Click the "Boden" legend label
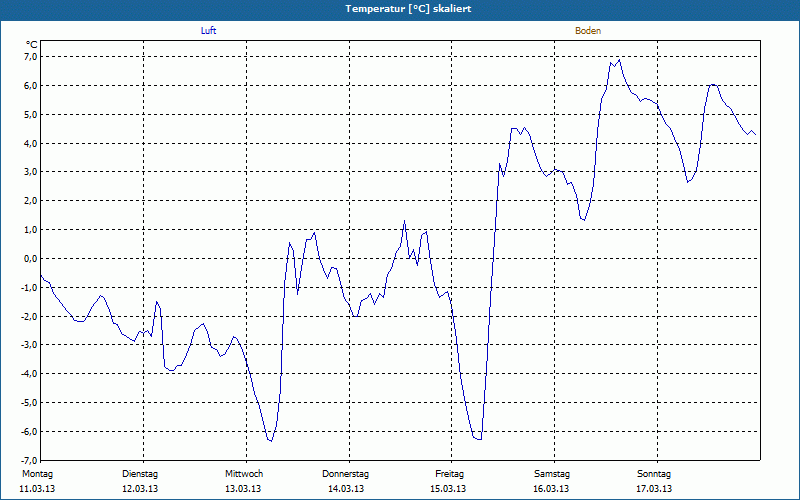The image size is (800, 500). click(588, 31)
